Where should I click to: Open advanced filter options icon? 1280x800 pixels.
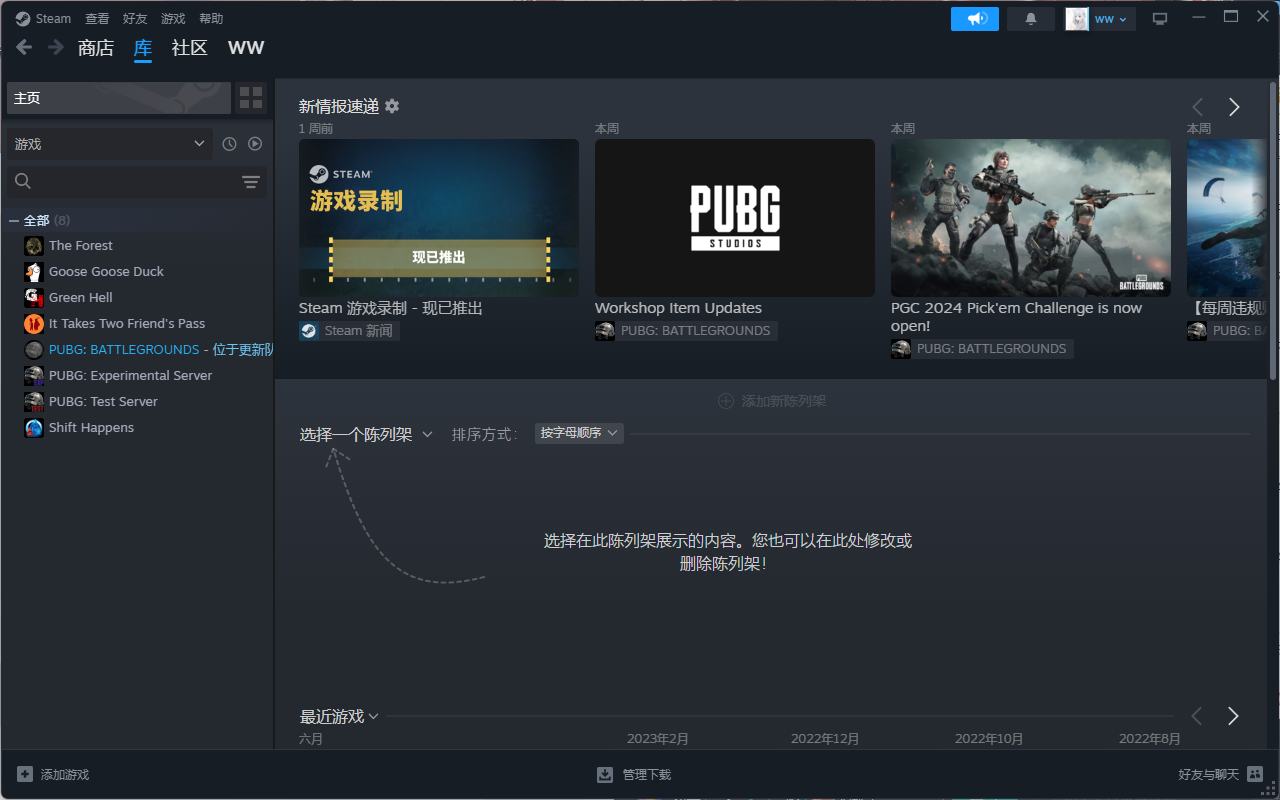(251, 182)
